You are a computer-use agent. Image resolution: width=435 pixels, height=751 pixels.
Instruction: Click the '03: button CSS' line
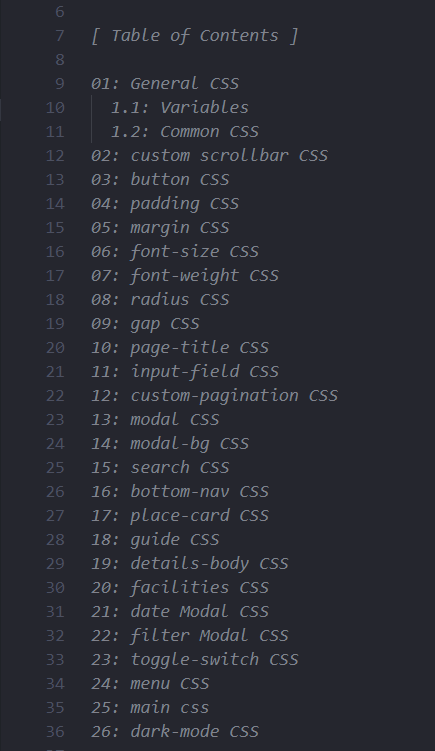pos(160,180)
